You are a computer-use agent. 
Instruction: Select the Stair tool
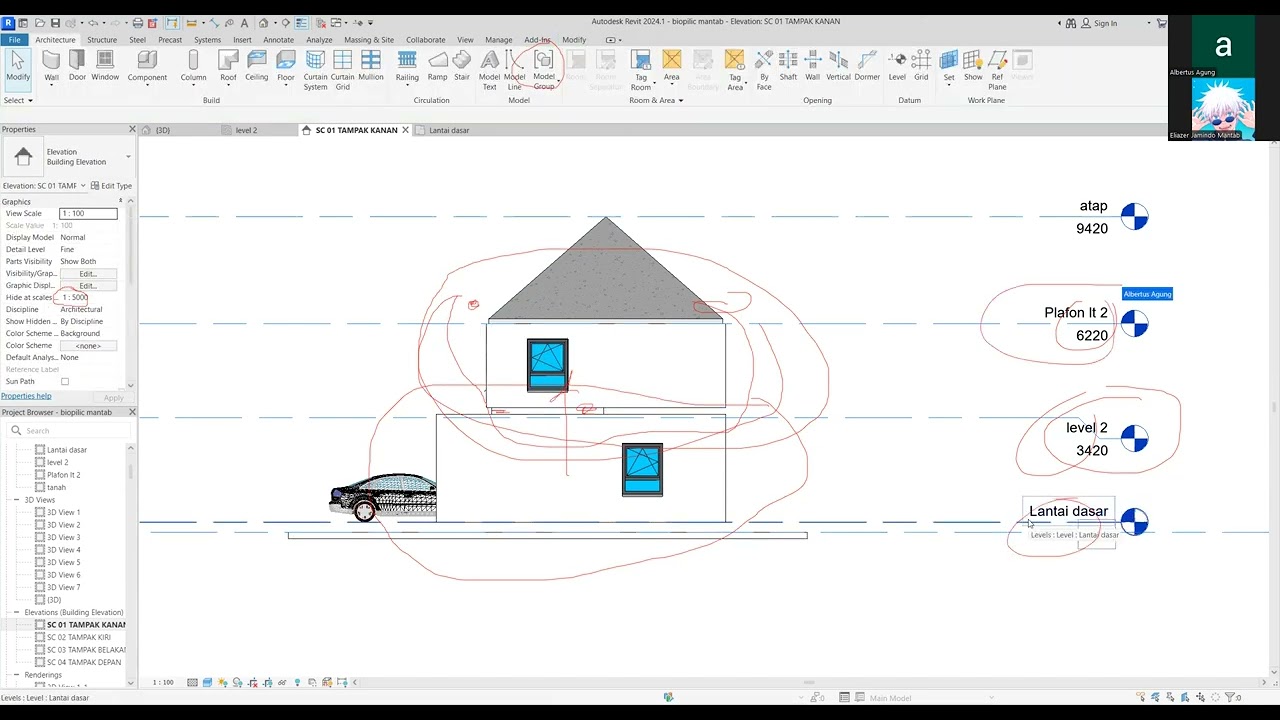pyautogui.click(x=462, y=66)
